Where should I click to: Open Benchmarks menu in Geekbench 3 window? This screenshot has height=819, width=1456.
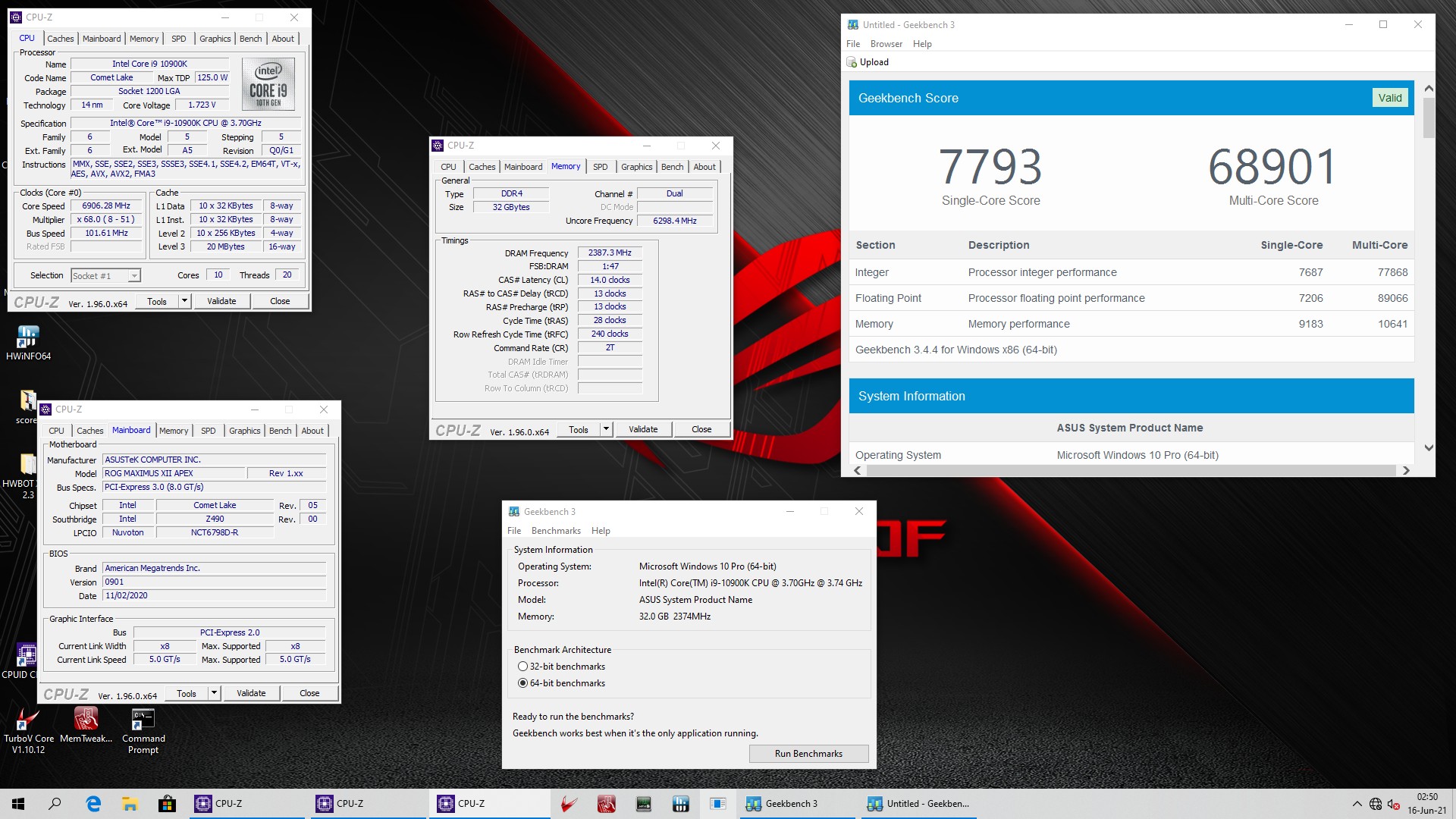click(x=556, y=531)
